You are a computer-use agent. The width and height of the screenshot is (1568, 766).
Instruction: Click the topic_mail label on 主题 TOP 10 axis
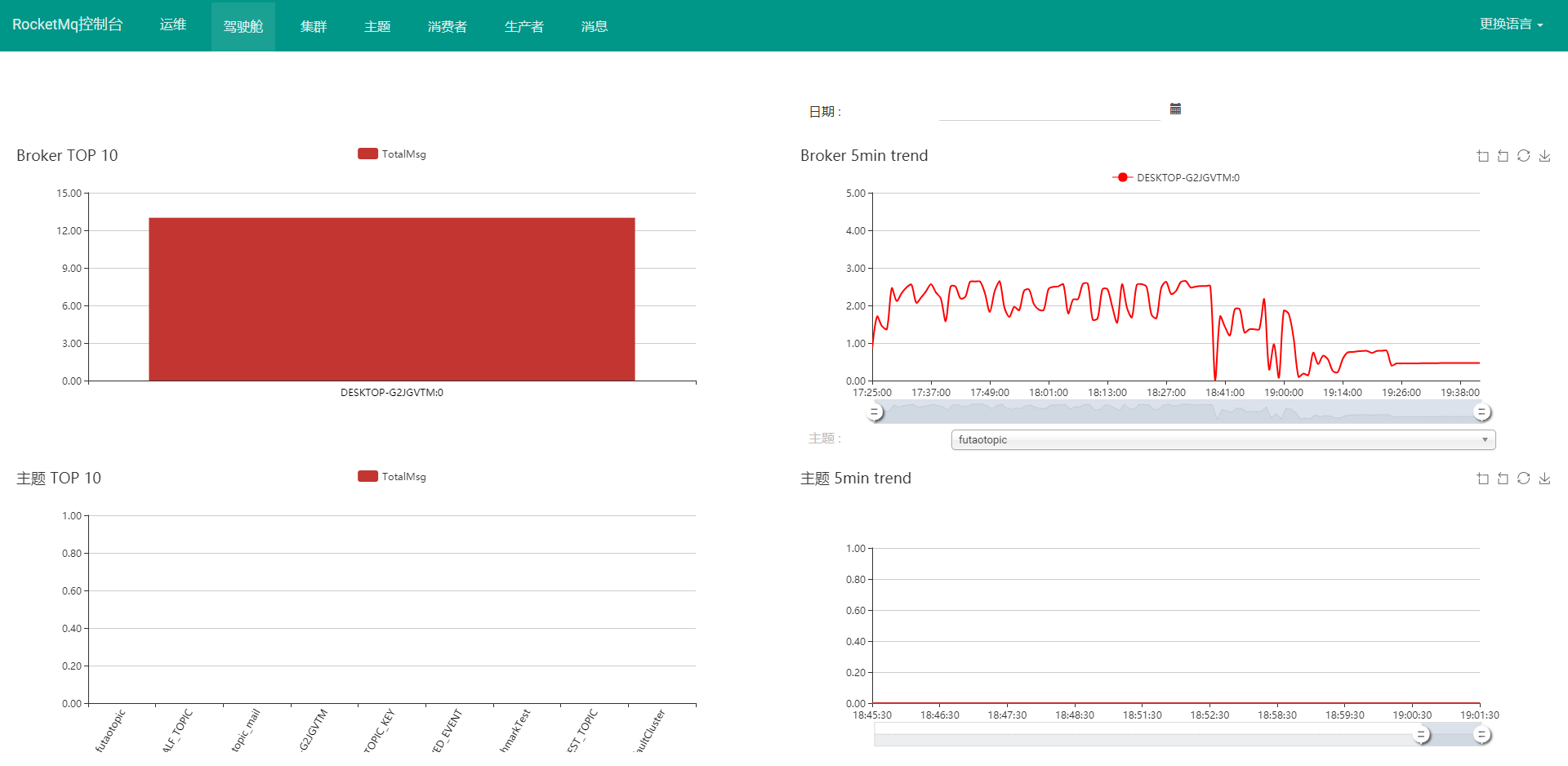click(x=245, y=730)
